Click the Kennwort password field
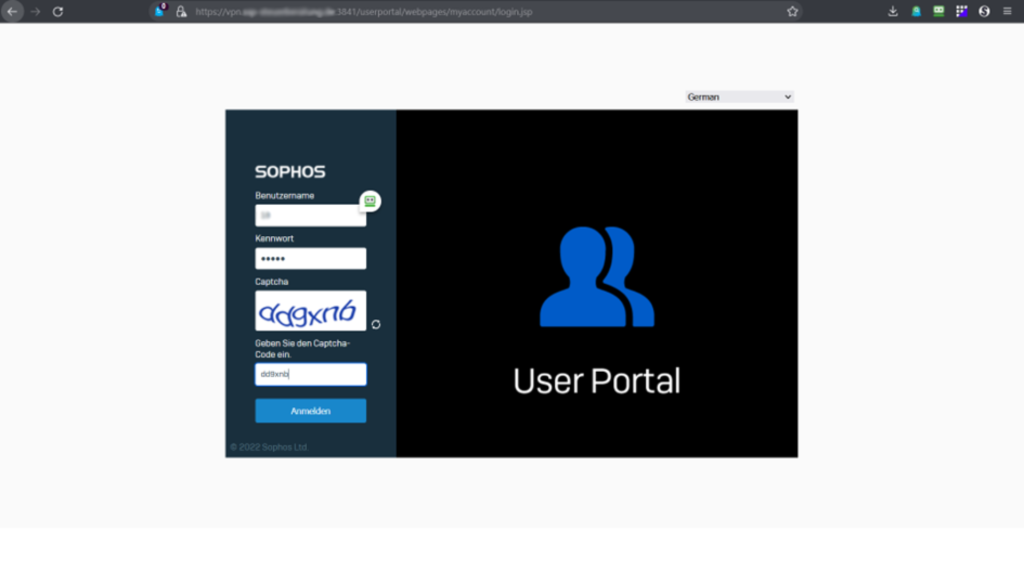 [x=310, y=259]
